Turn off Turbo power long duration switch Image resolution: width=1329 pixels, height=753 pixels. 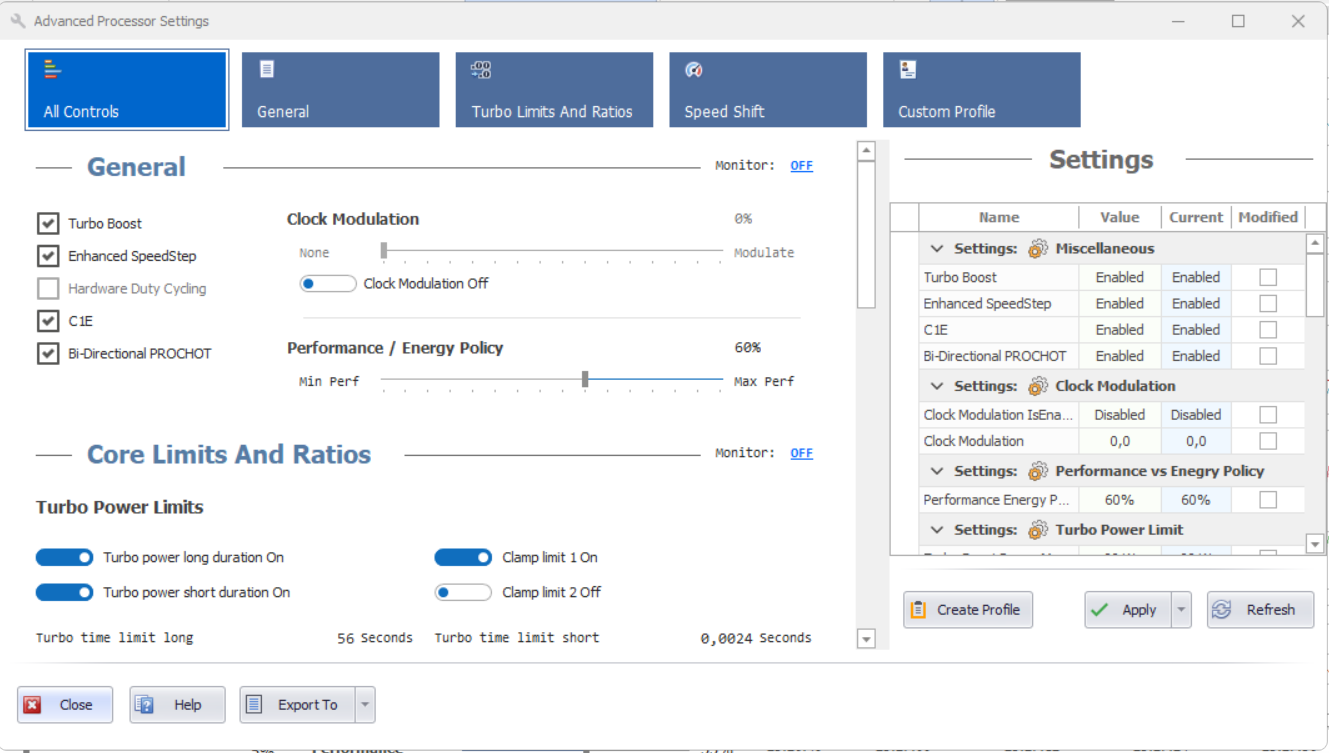[x=65, y=557]
